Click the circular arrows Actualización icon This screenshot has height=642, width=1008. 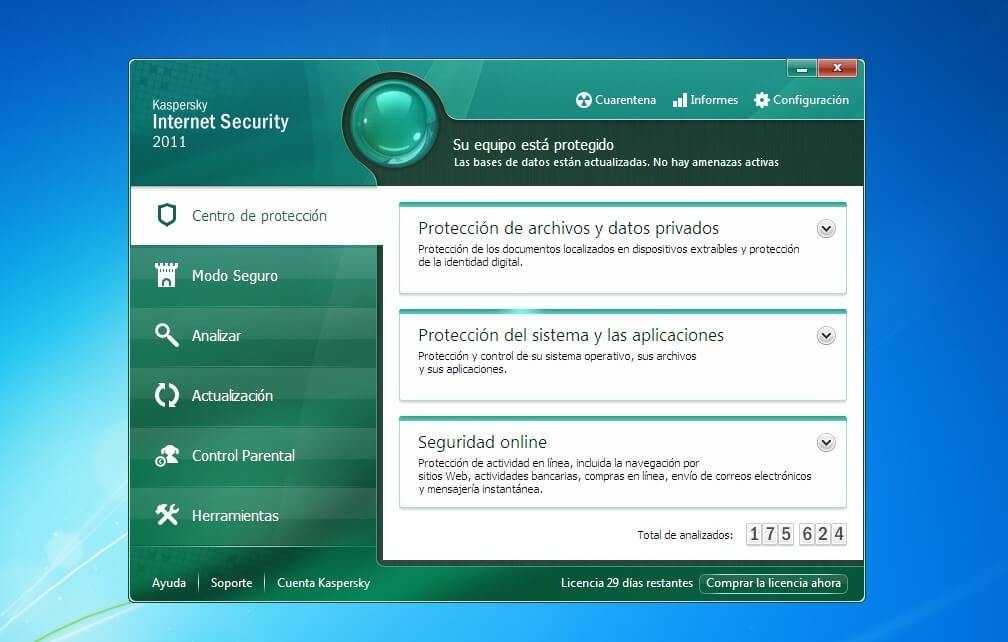(x=166, y=395)
